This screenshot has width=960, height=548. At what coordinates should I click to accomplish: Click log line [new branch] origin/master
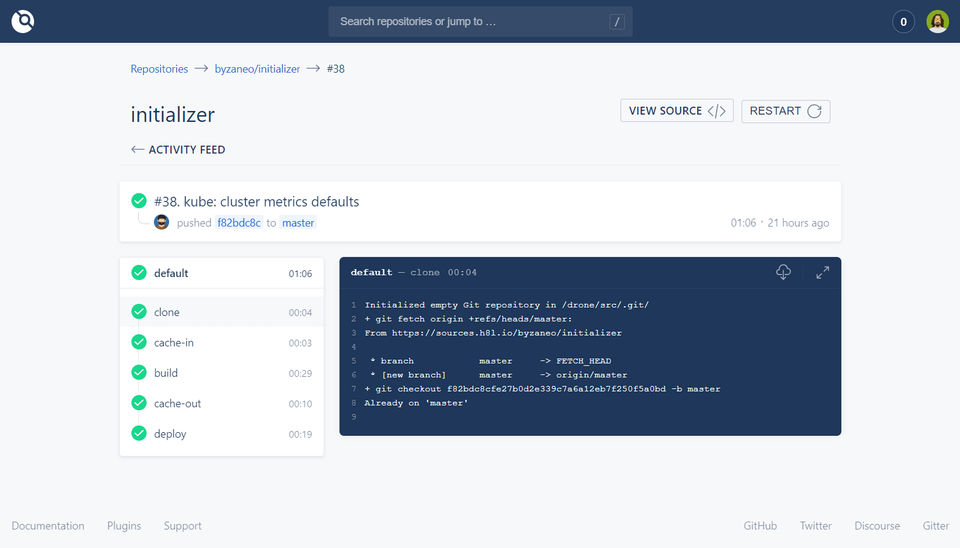[498, 375]
